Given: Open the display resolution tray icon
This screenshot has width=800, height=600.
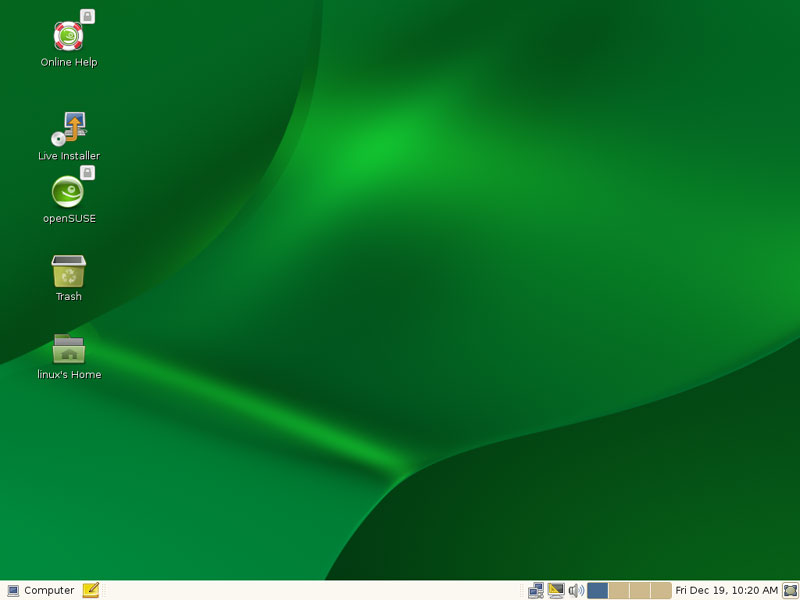Looking at the screenshot, I should click(556, 590).
